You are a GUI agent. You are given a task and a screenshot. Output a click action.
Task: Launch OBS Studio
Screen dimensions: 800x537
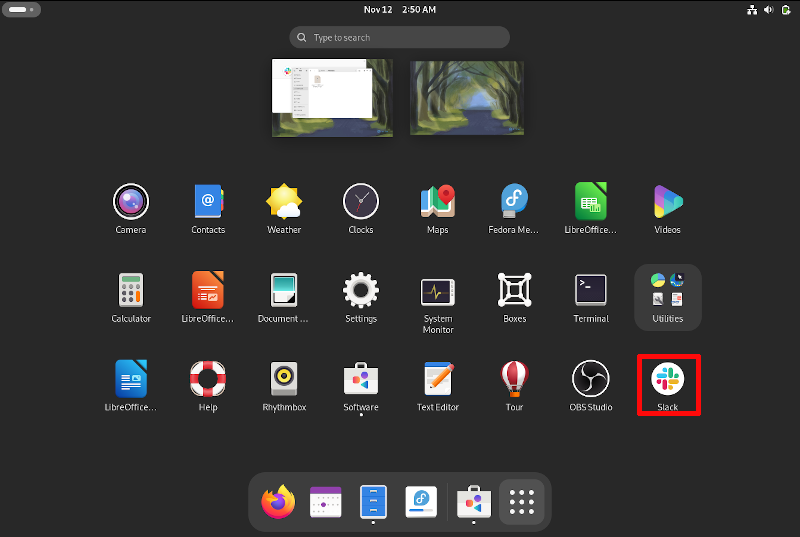(591, 379)
